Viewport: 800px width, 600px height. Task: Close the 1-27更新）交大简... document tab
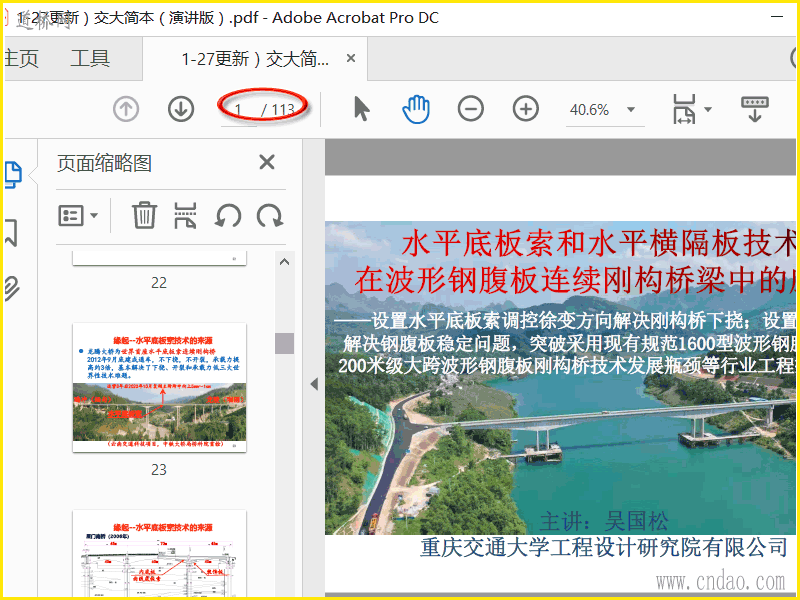(351, 58)
